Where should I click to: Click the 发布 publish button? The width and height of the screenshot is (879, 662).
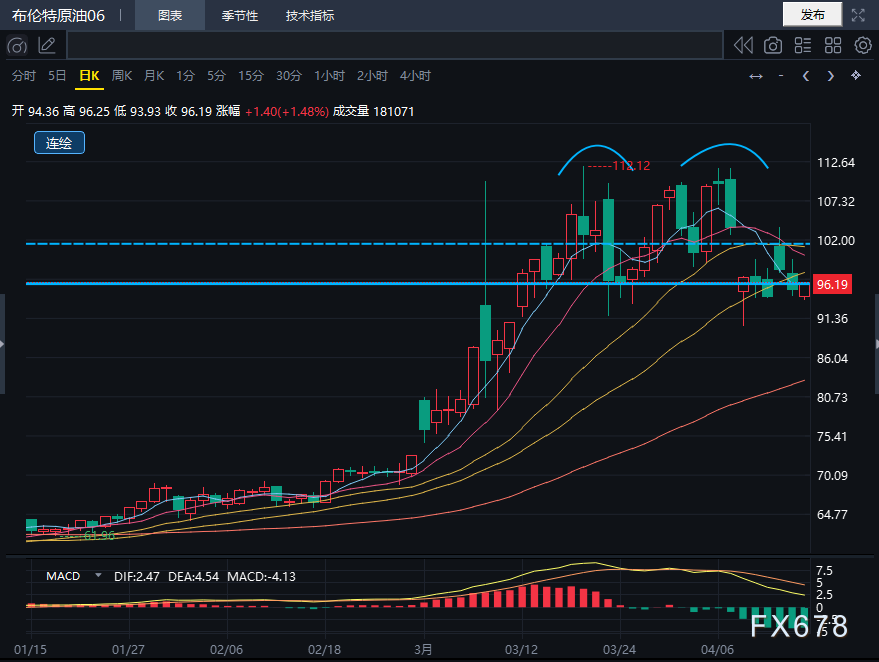point(813,14)
